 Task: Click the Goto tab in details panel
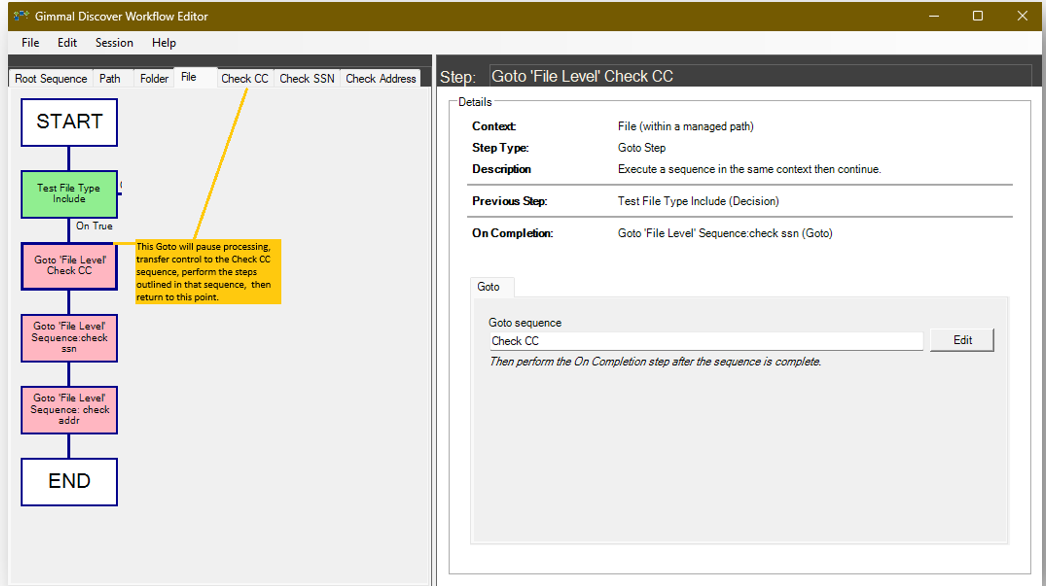(x=489, y=287)
